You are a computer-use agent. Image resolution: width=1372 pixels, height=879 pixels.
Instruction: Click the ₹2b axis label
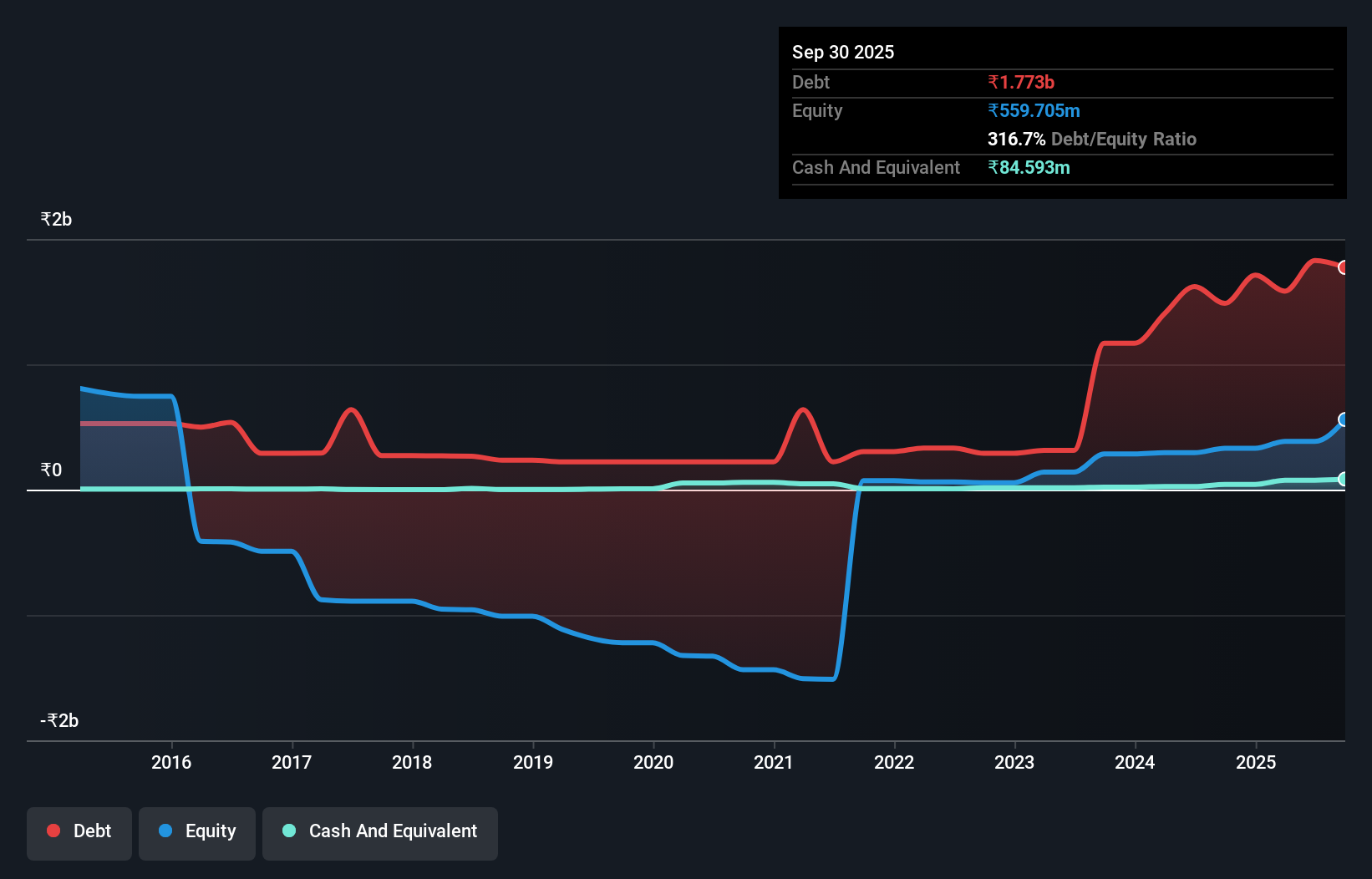pos(55,219)
